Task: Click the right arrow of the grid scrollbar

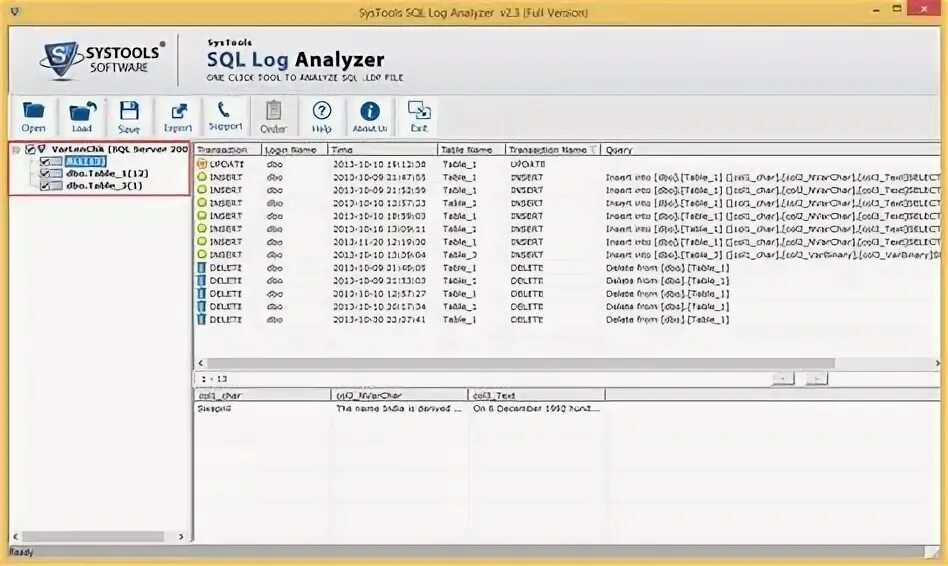Action: [937, 363]
